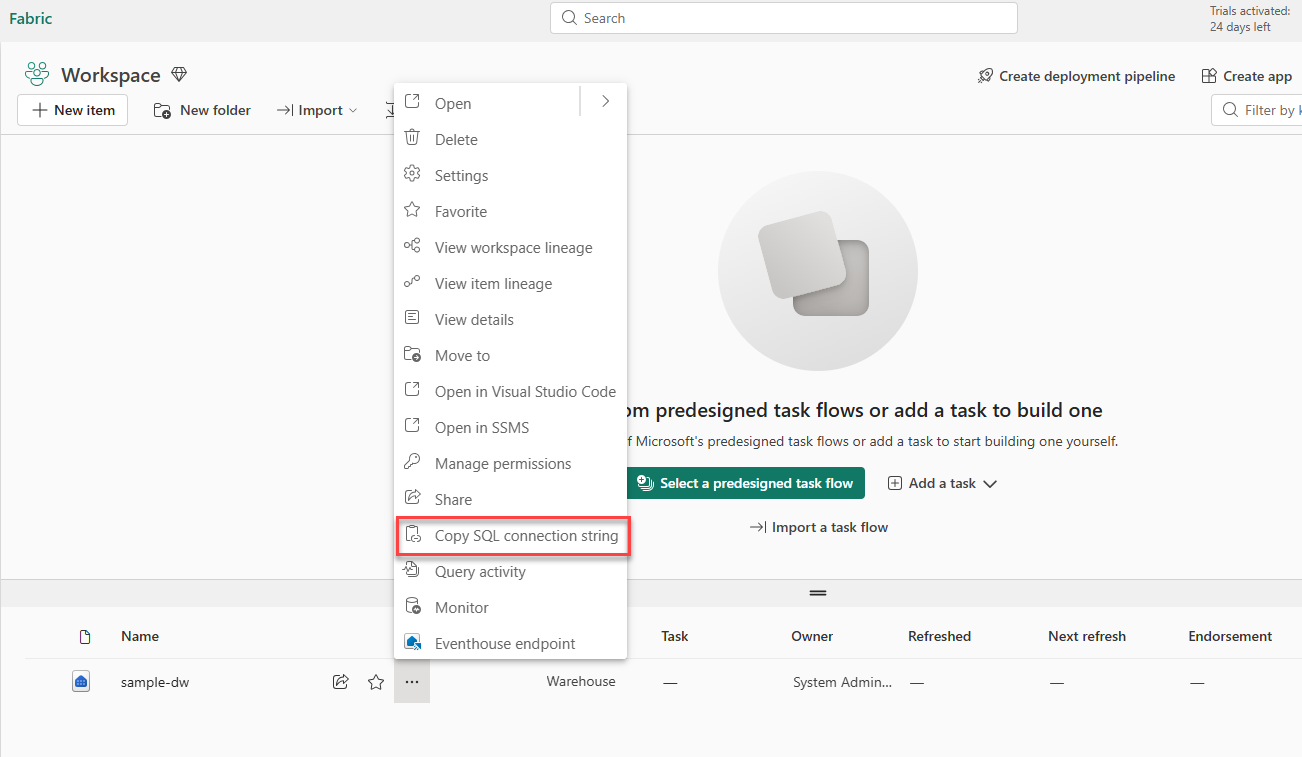The height and width of the screenshot is (757, 1302).
Task: Sort by the Next refresh column header
Action: tap(1087, 636)
